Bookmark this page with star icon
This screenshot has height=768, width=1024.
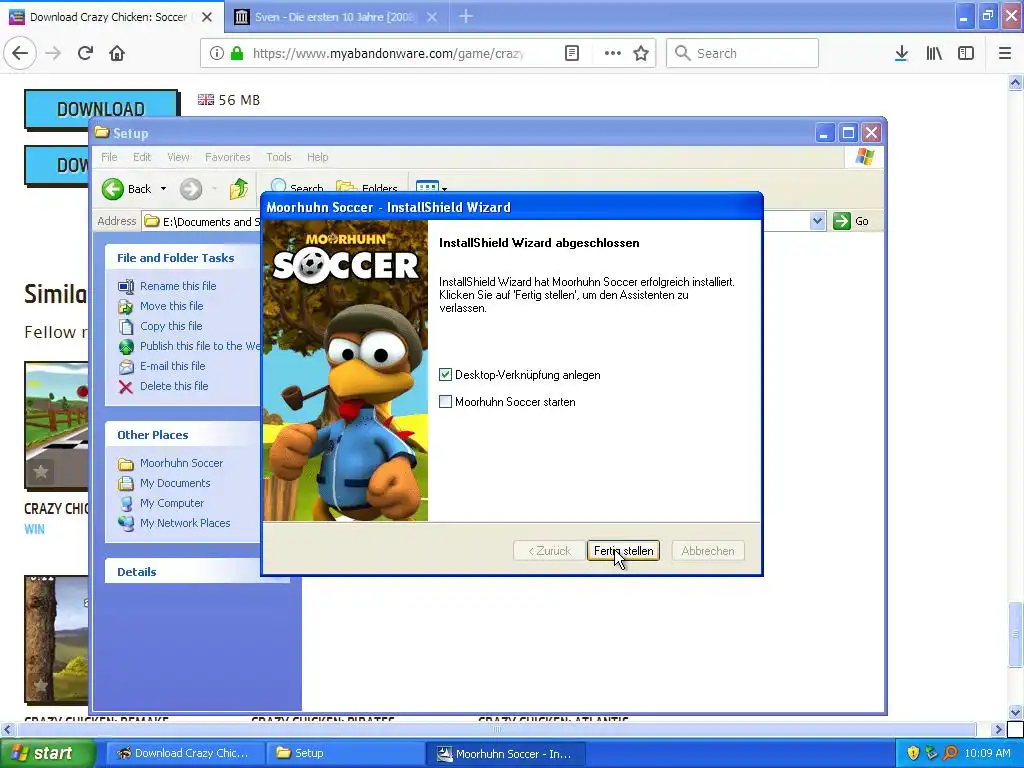pos(641,53)
